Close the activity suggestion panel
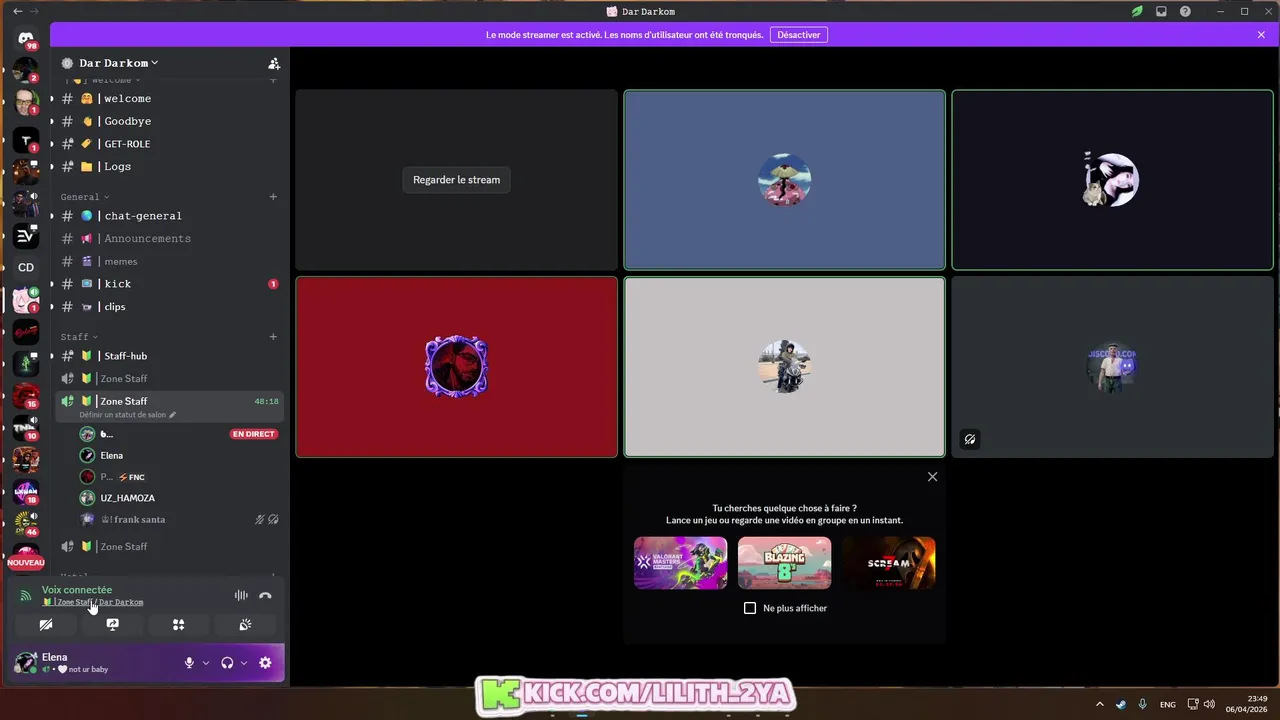 (x=932, y=477)
